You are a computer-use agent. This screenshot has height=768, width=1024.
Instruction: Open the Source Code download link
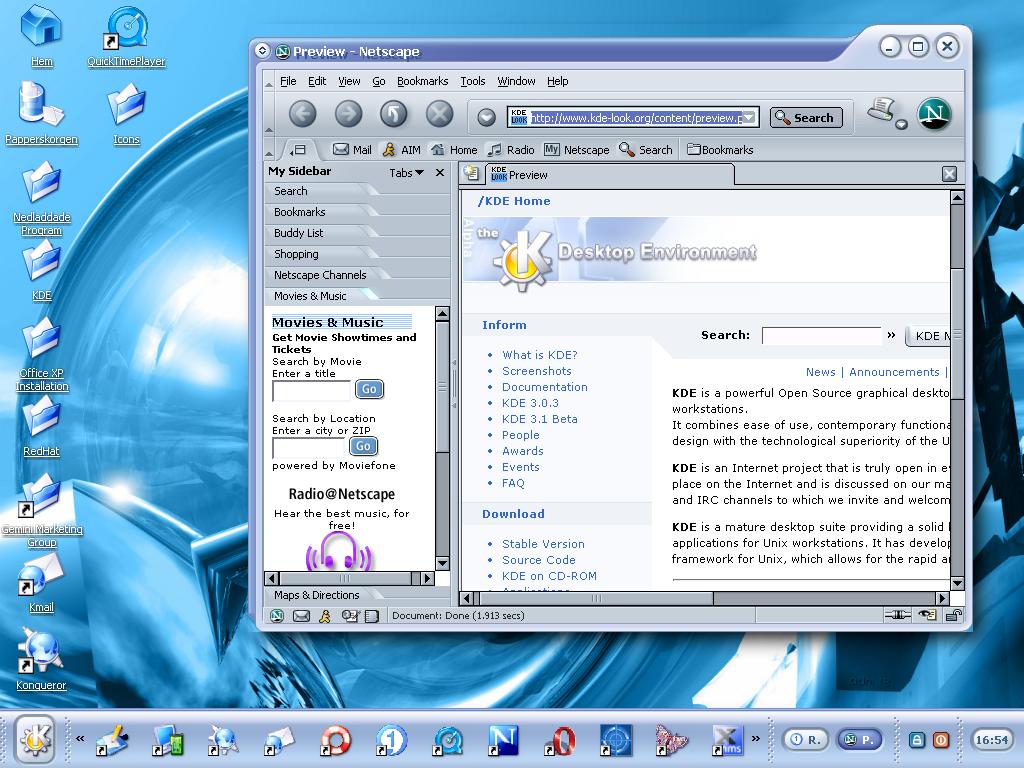click(539, 560)
